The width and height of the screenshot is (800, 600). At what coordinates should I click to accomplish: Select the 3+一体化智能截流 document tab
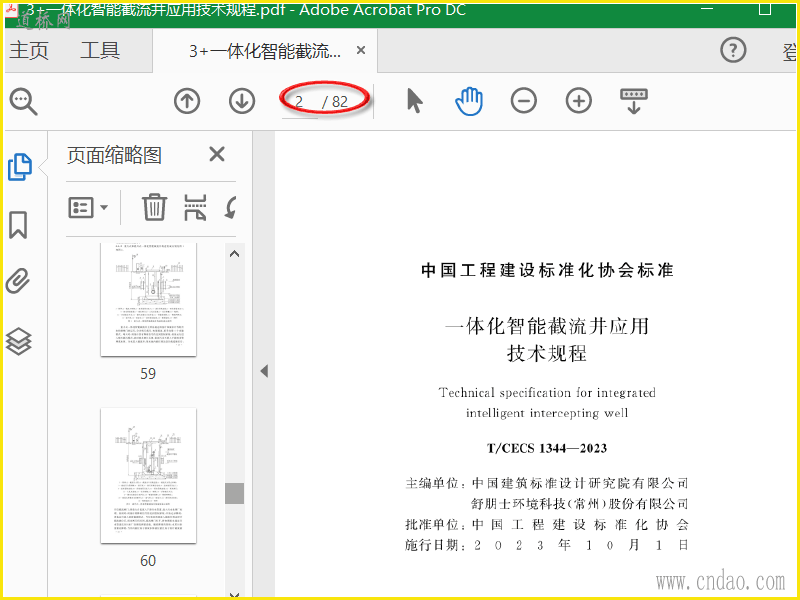point(265,51)
